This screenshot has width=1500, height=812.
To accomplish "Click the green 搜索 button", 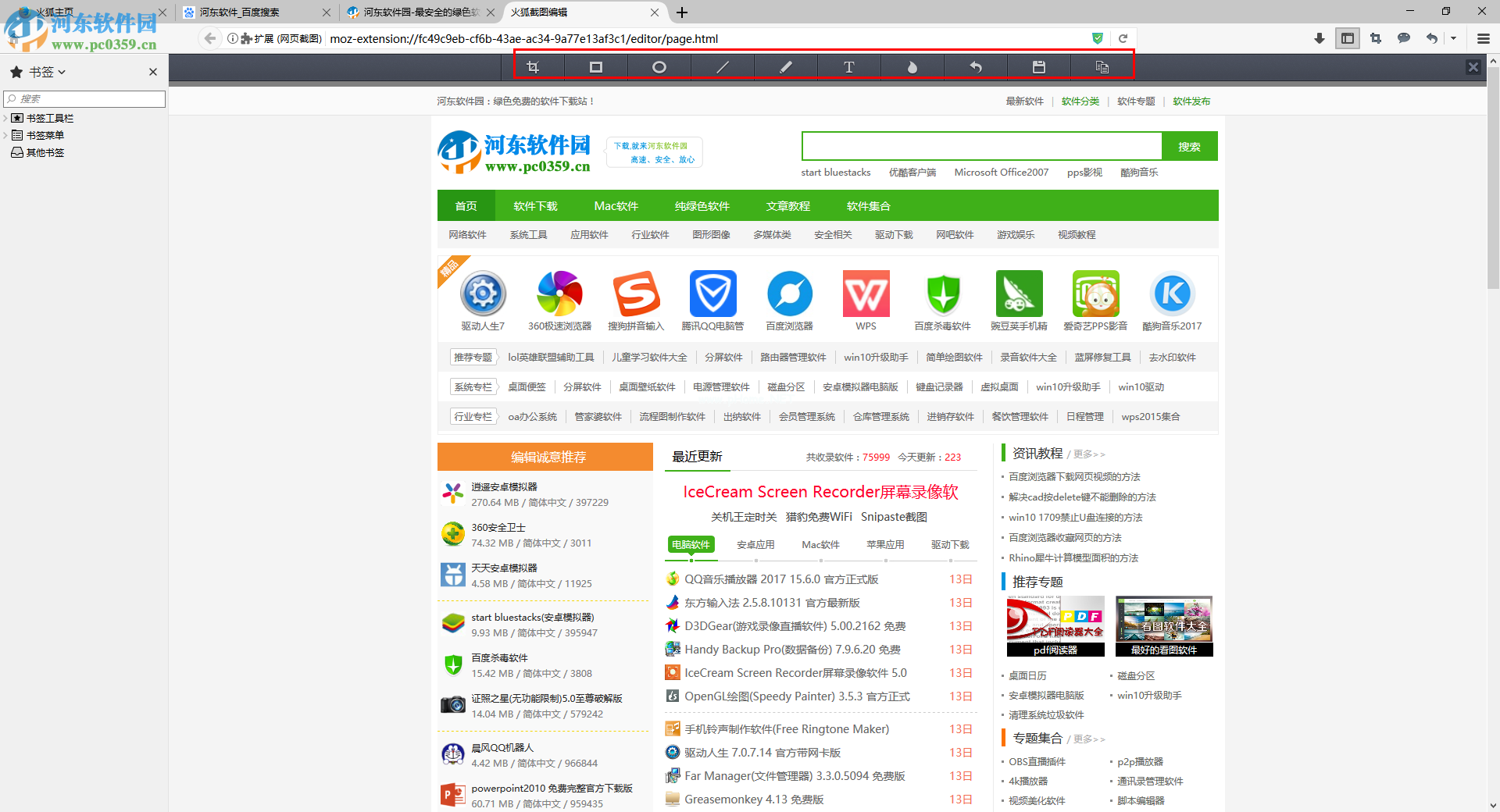I will tap(1189, 147).
